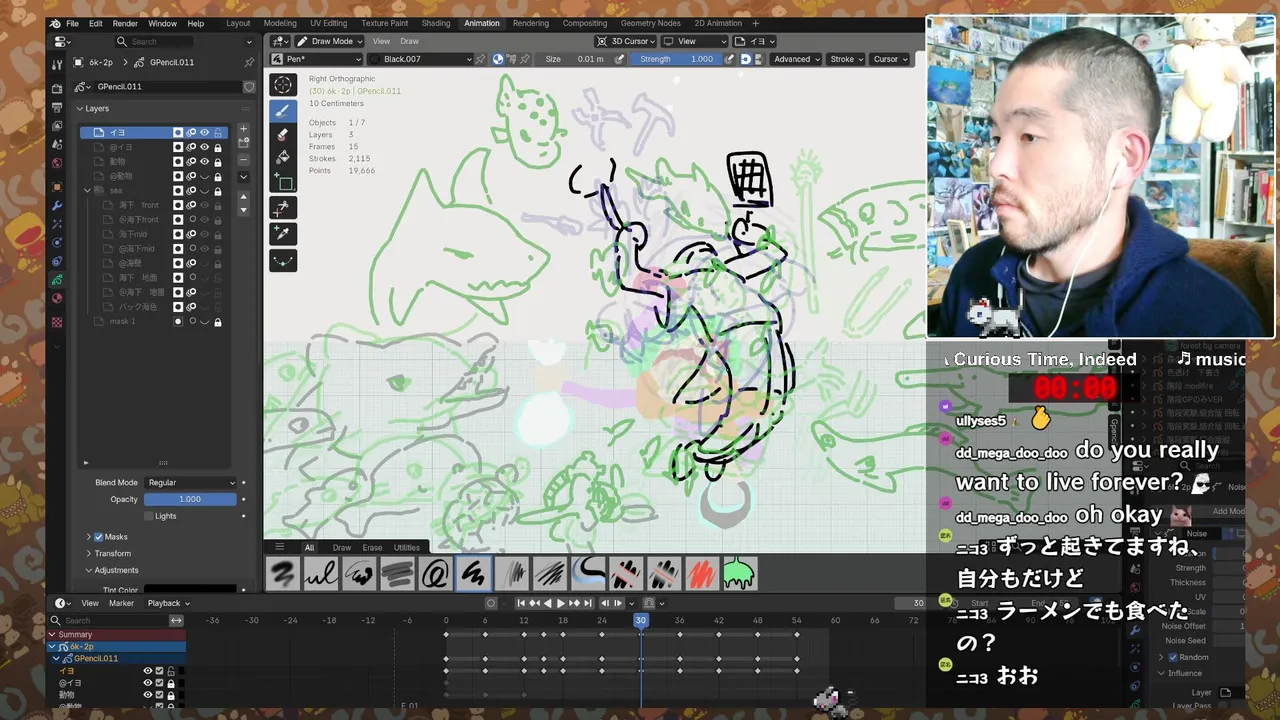The width and height of the screenshot is (1280, 720).
Task: Toggle lock on the sea layer group
Action: tap(217, 190)
